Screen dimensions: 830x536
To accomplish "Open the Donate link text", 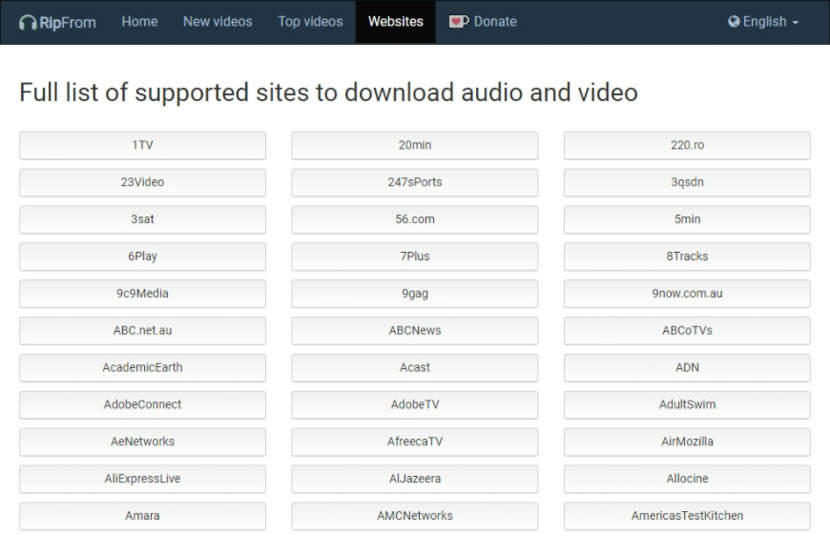I will click(x=495, y=22).
